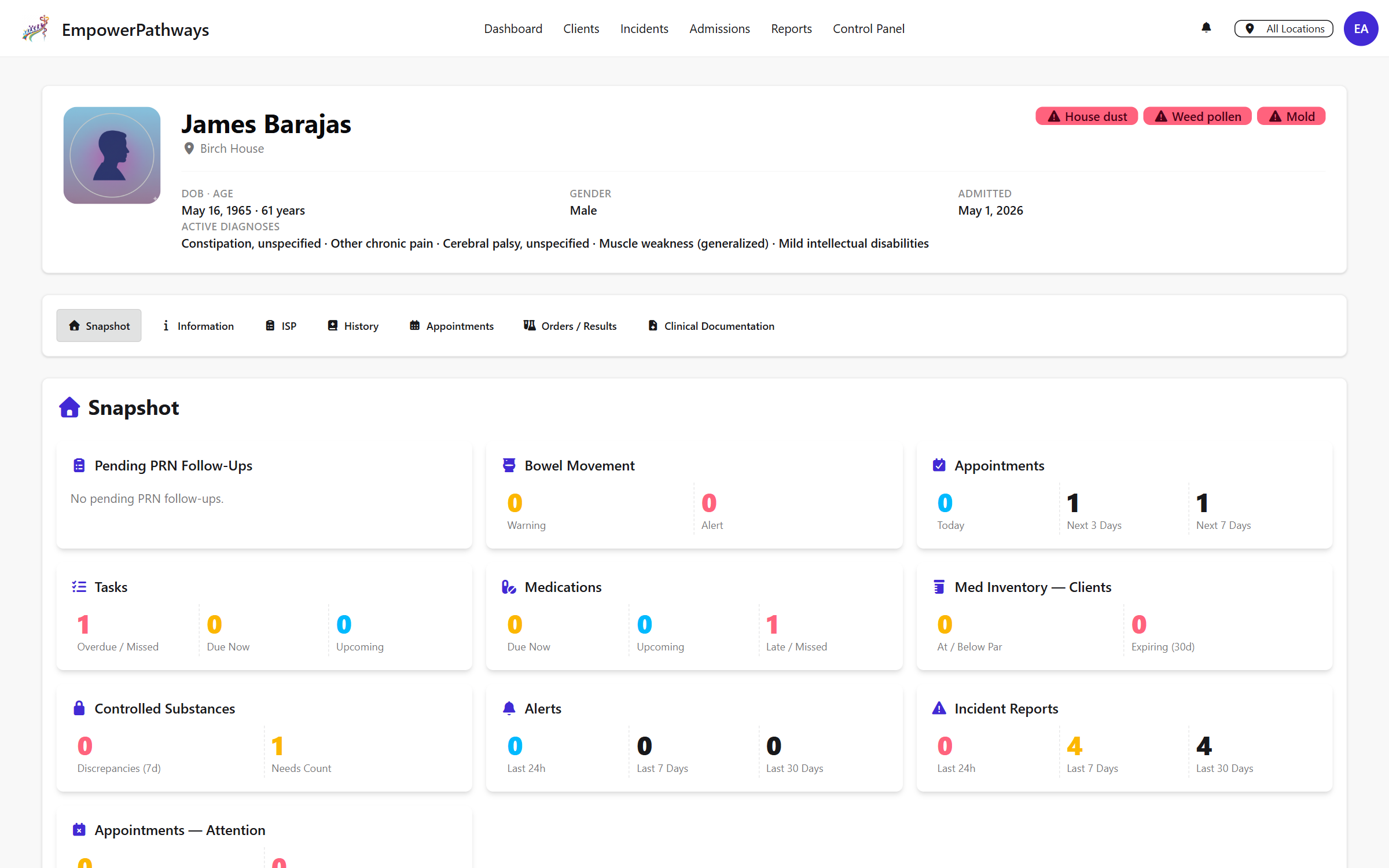Image resolution: width=1389 pixels, height=868 pixels.
Task: Click the Alerts card bell icon
Action: coord(509,708)
